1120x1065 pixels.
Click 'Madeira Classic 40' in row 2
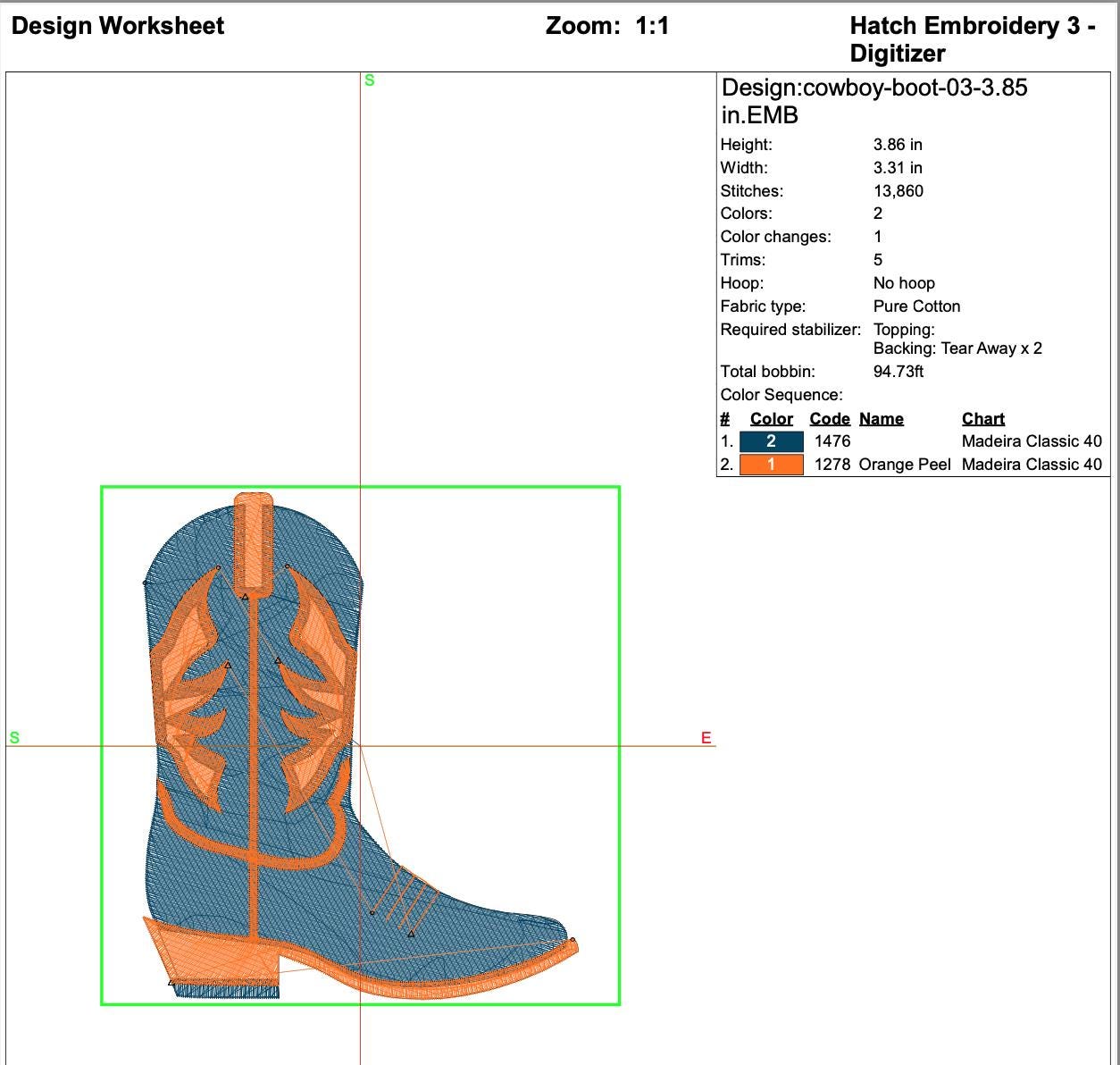[x=1032, y=465]
